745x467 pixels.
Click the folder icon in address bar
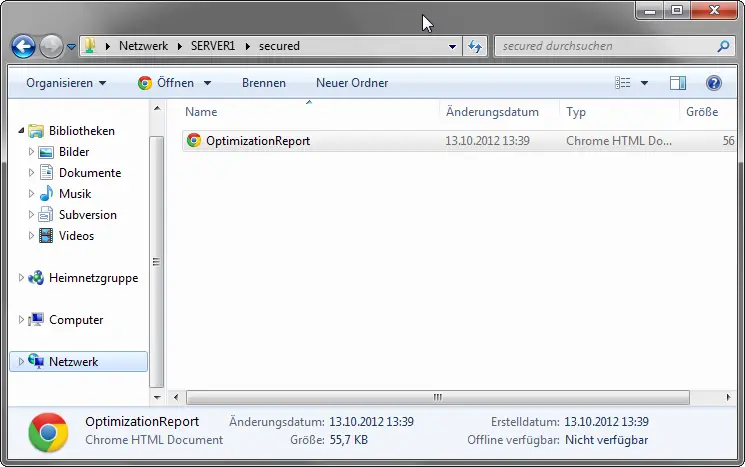pos(90,46)
